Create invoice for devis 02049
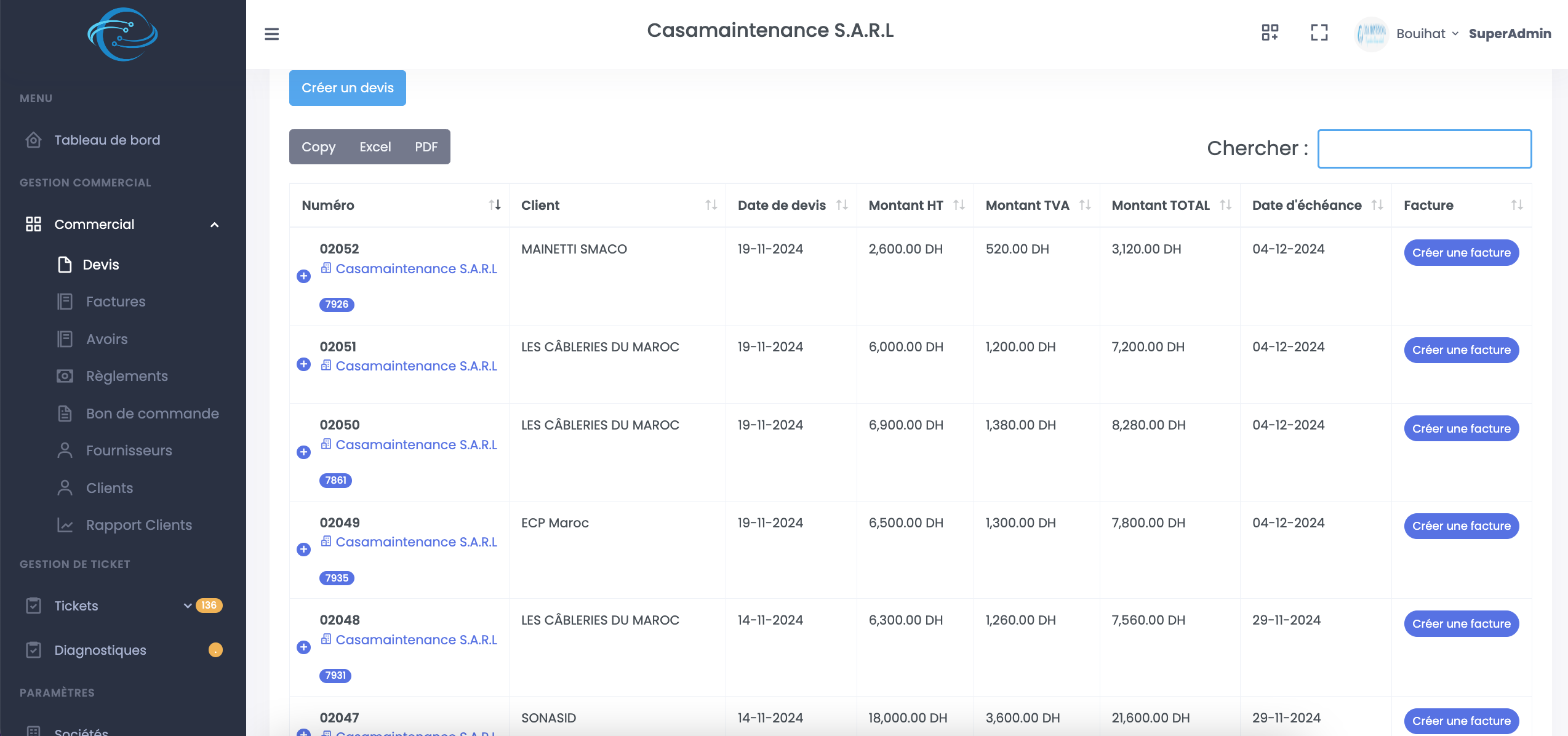The image size is (1568, 736). [x=1462, y=526]
